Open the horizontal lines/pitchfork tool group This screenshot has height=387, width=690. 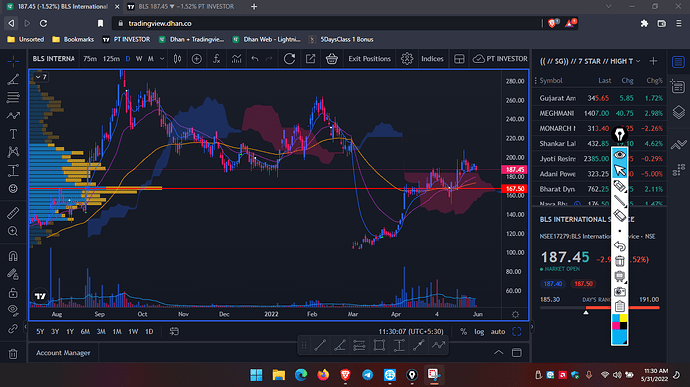(13, 97)
